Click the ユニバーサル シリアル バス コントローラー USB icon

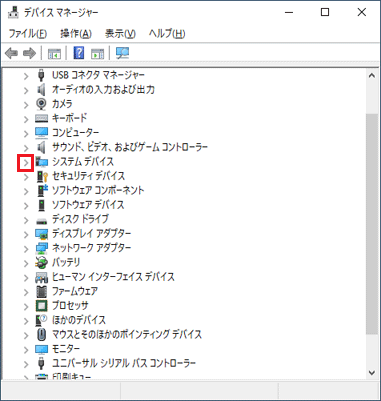[x=41, y=363]
